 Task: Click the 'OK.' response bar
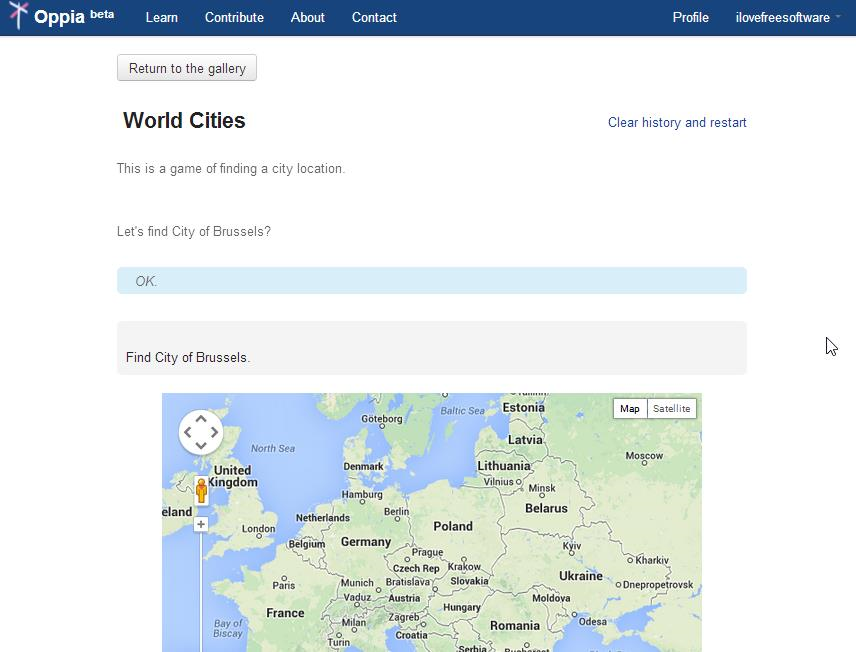[432, 281]
